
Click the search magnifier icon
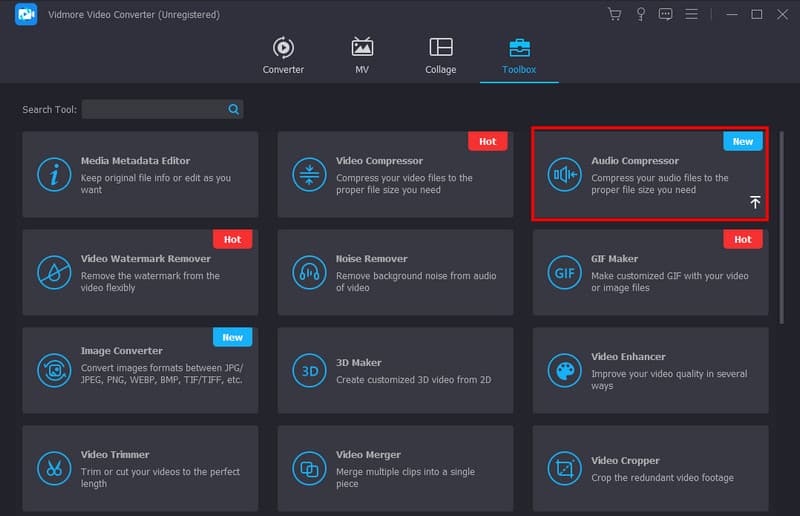[234, 109]
